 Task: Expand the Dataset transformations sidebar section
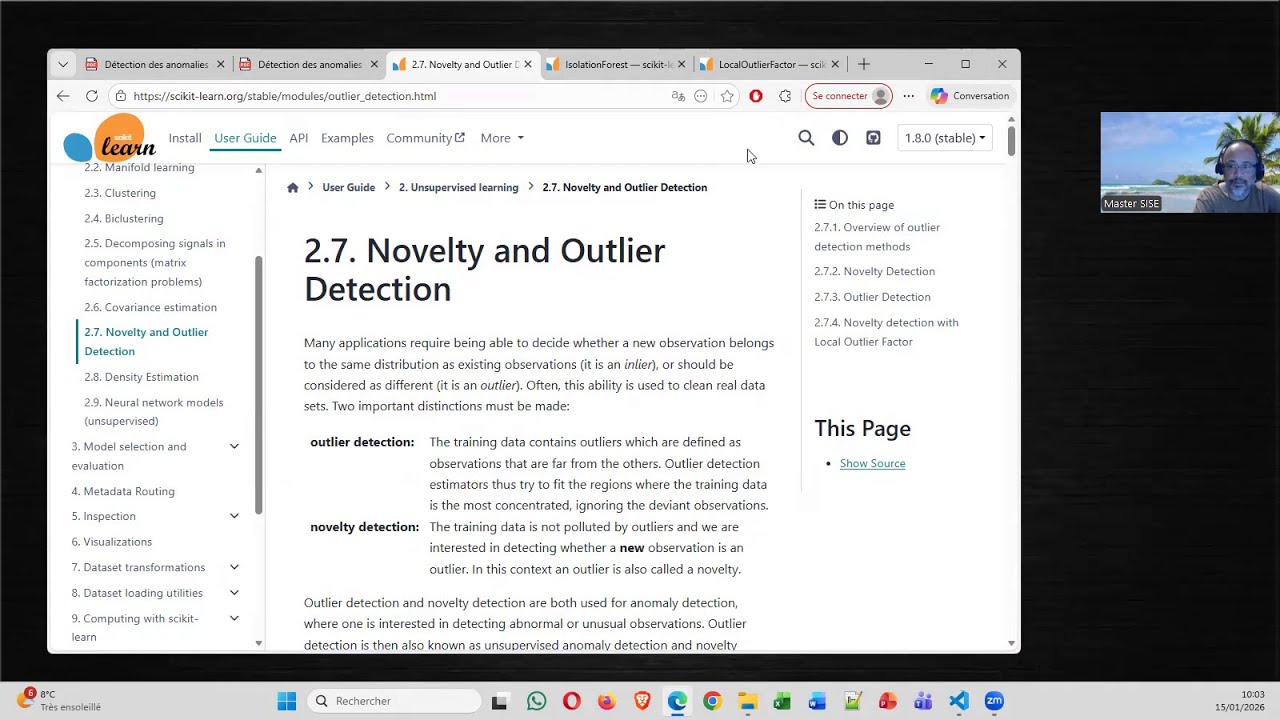(234, 567)
